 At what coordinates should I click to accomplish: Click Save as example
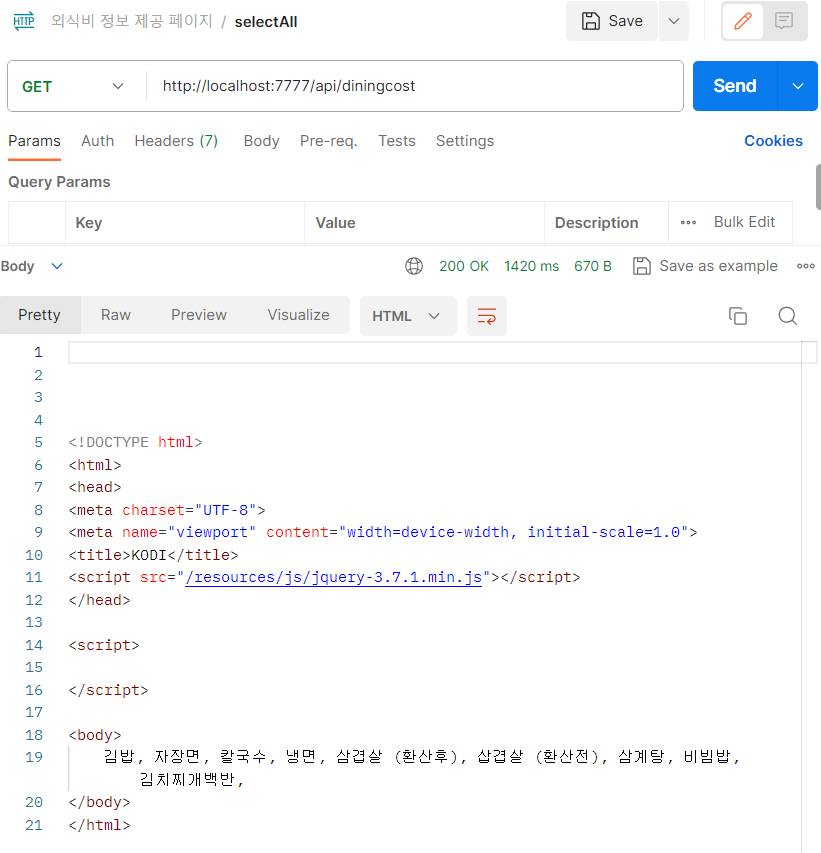[705, 266]
